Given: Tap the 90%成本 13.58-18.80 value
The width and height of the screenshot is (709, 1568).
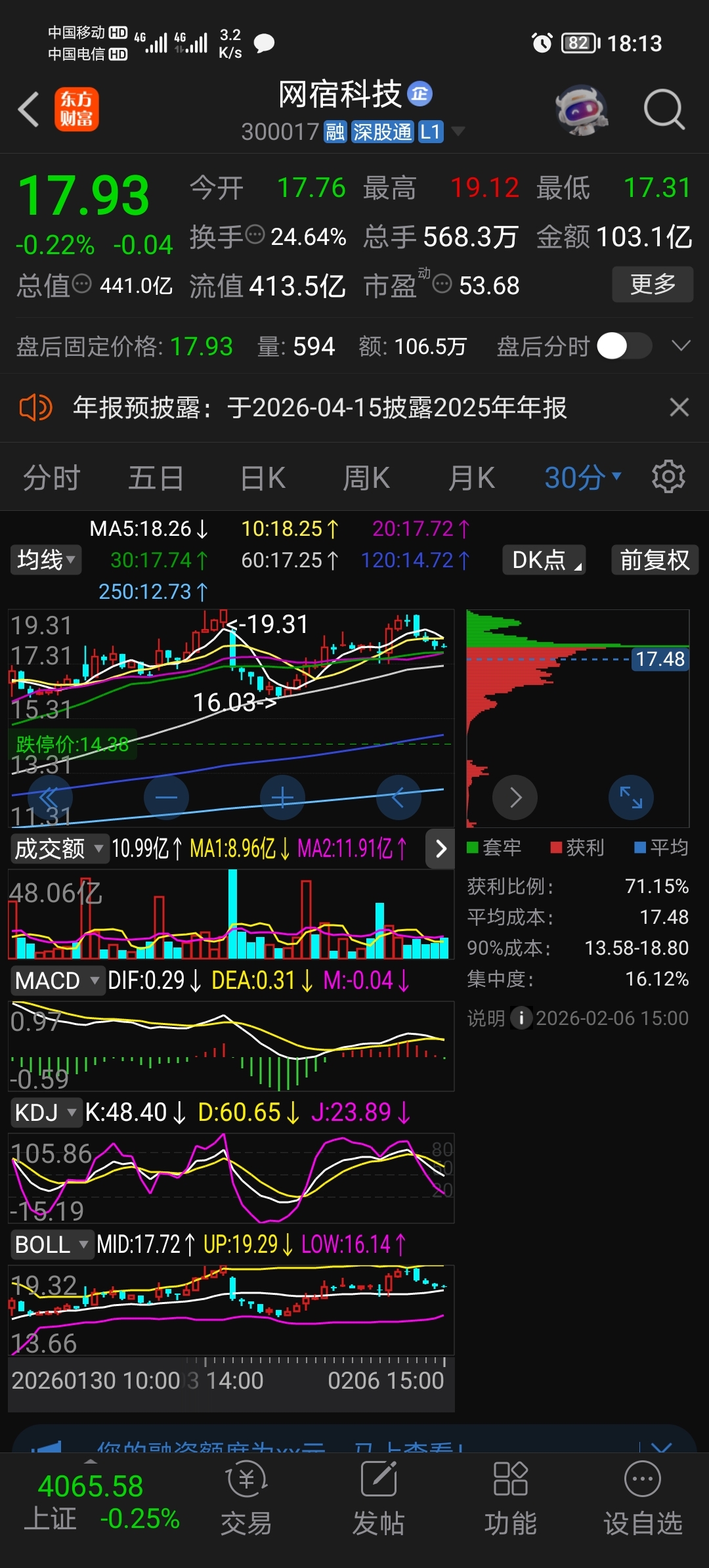Looking at the screenshot, I should tap(636, 947).
